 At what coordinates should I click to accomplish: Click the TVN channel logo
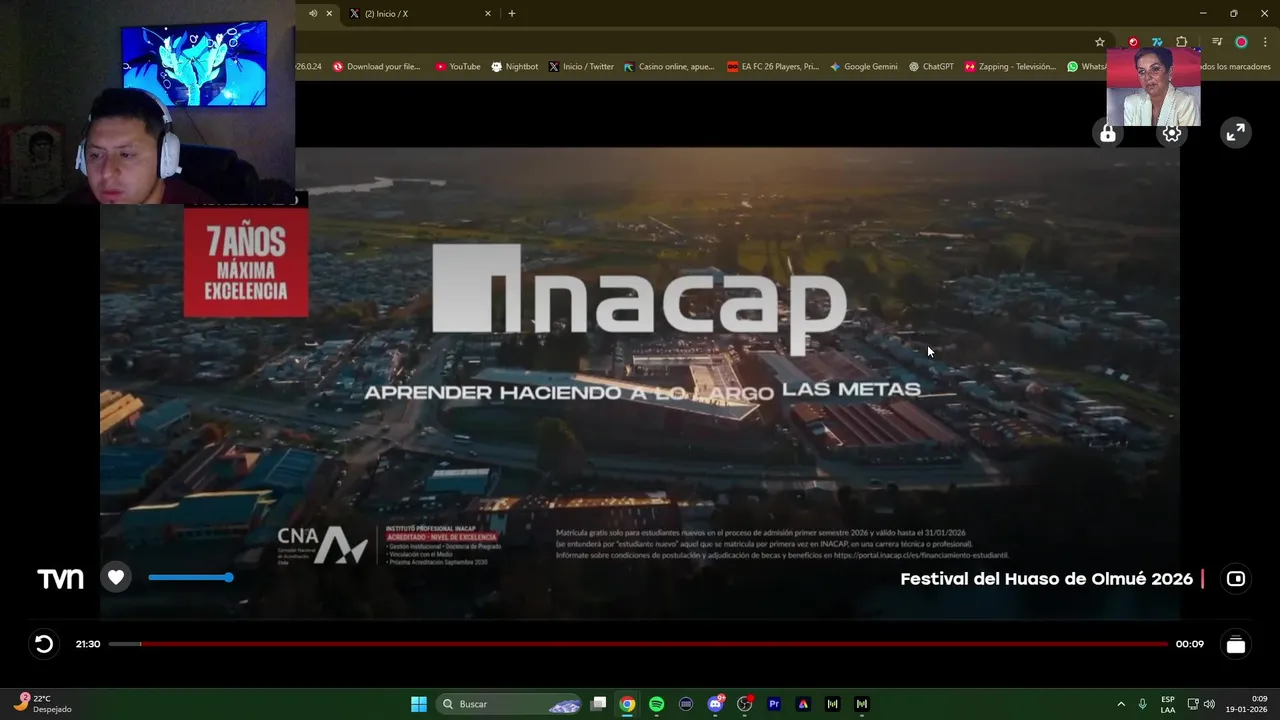click(x=60, y=578)
